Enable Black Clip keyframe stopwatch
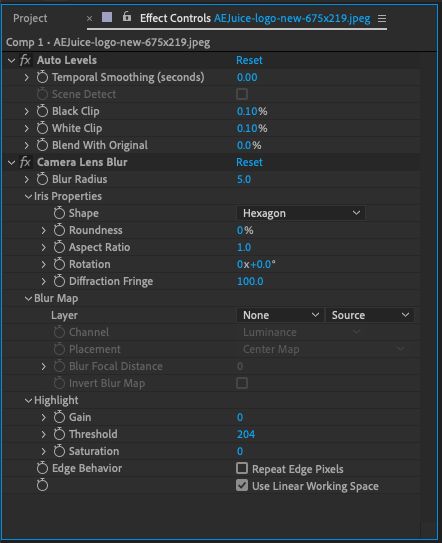The height and width of the screenshot is (543, 442). tap(42, 111)
